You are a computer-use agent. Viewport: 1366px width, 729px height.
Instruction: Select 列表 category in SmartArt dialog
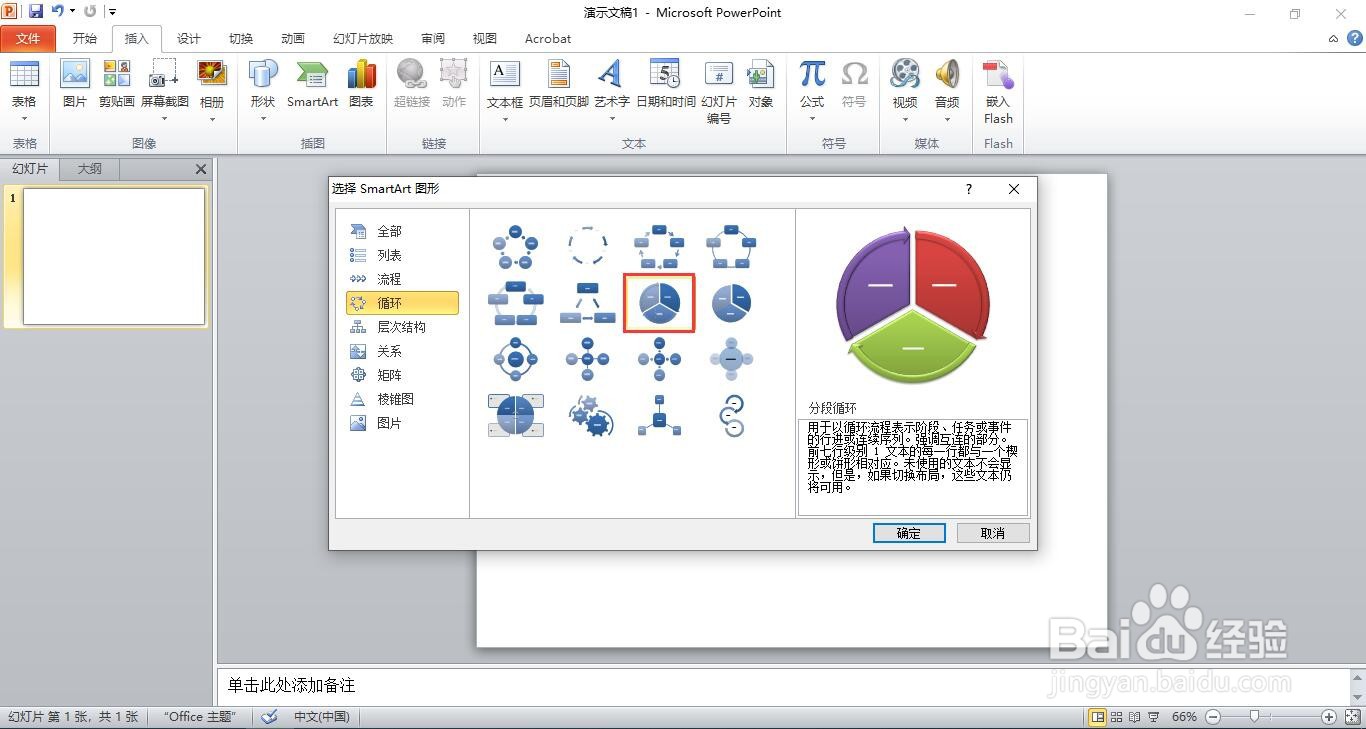tap(402, 255)
